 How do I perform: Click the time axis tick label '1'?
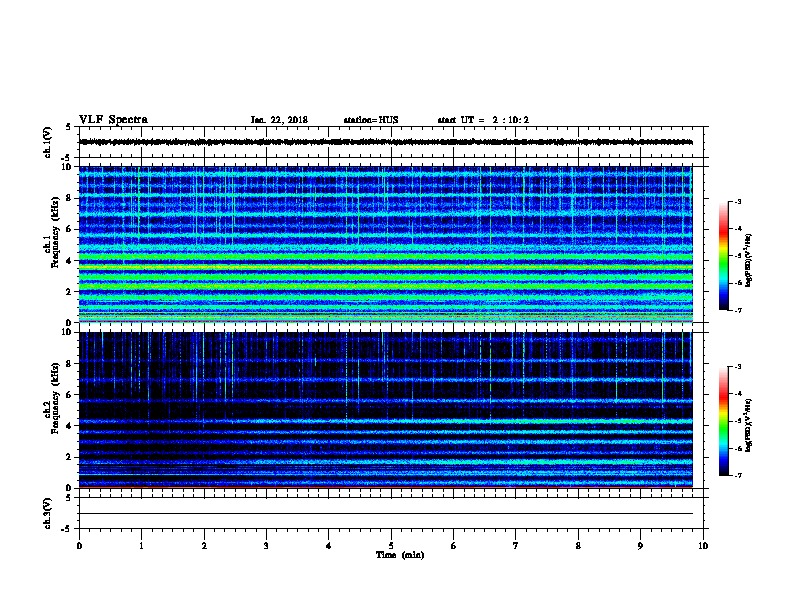coord(141,546)
